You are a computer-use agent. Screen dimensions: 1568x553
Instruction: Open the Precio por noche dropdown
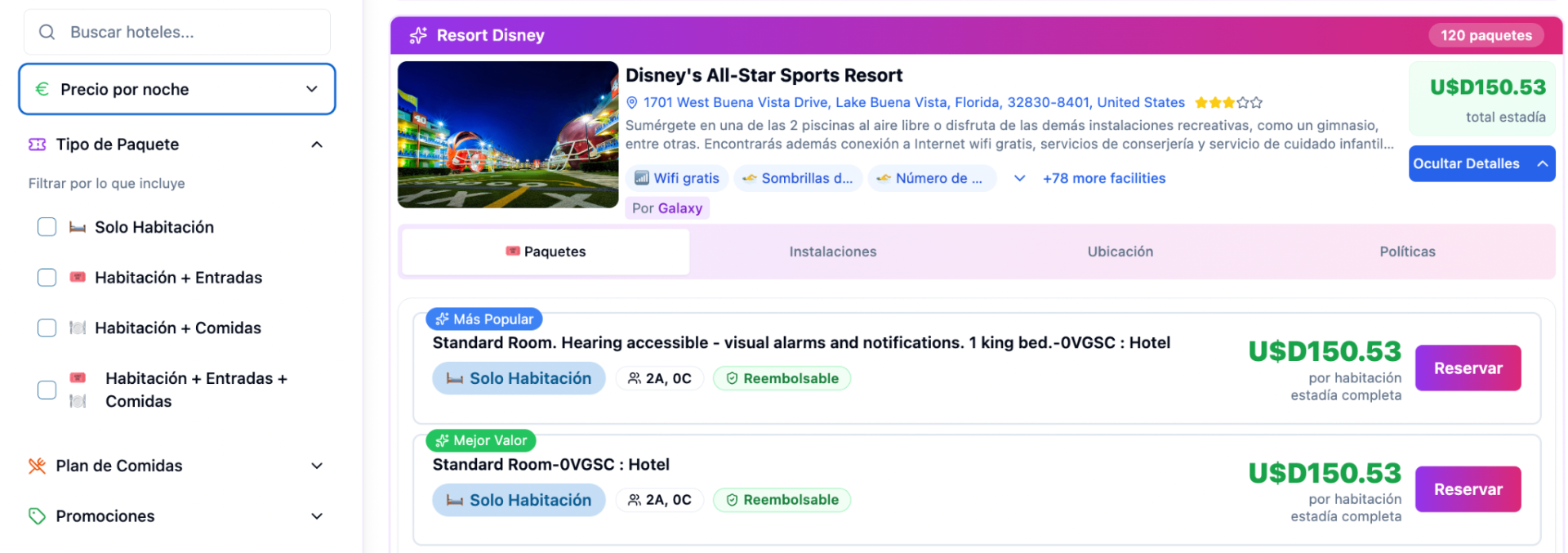177,89
